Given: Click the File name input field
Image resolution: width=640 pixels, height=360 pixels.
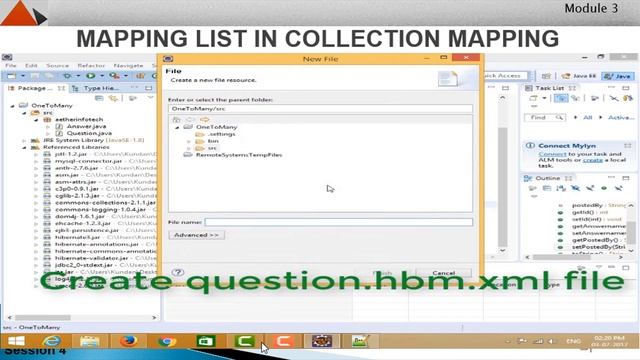Looking at the screenshot, I should 339,222.
